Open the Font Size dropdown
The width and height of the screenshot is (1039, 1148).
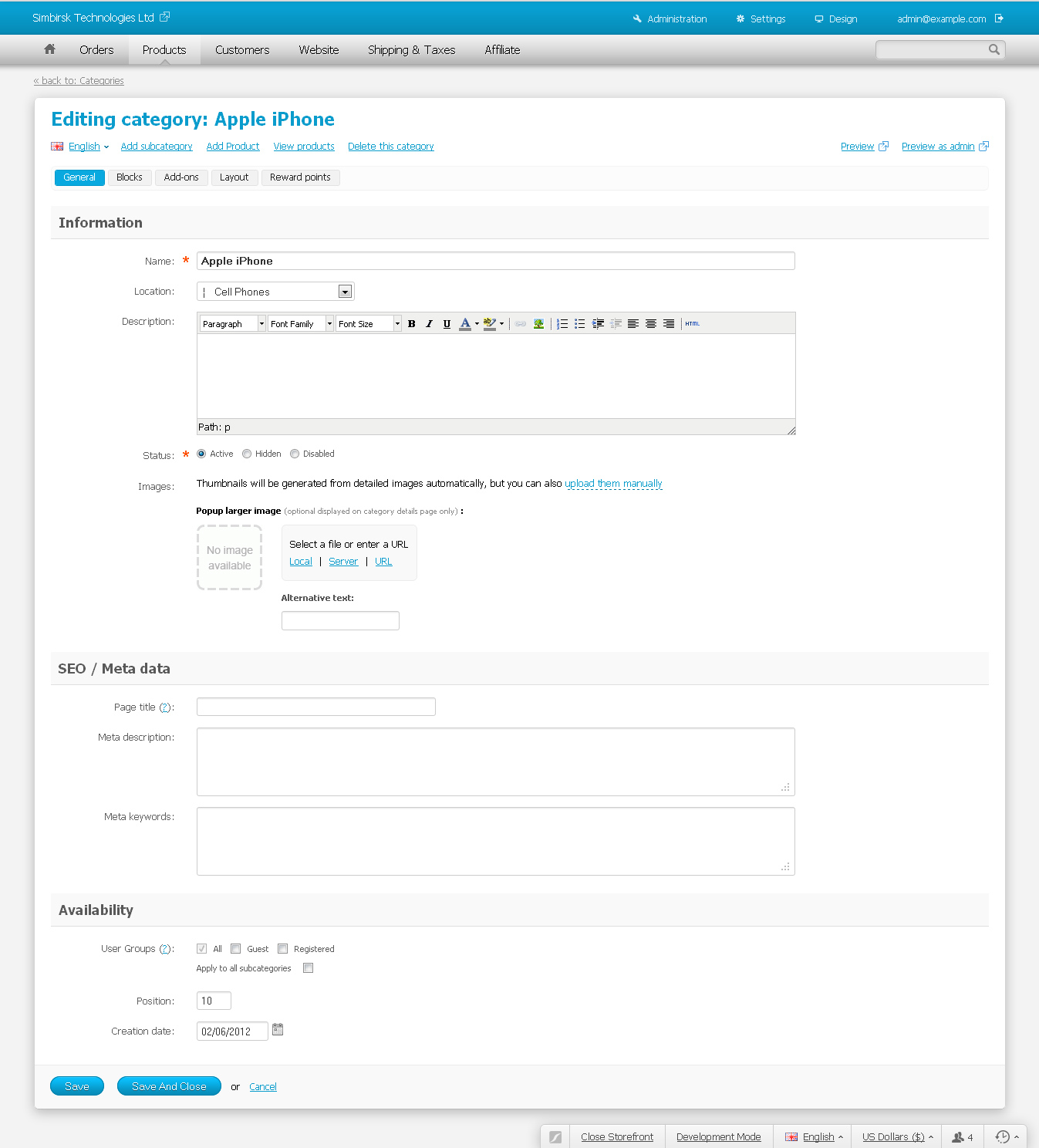point(369,324)
